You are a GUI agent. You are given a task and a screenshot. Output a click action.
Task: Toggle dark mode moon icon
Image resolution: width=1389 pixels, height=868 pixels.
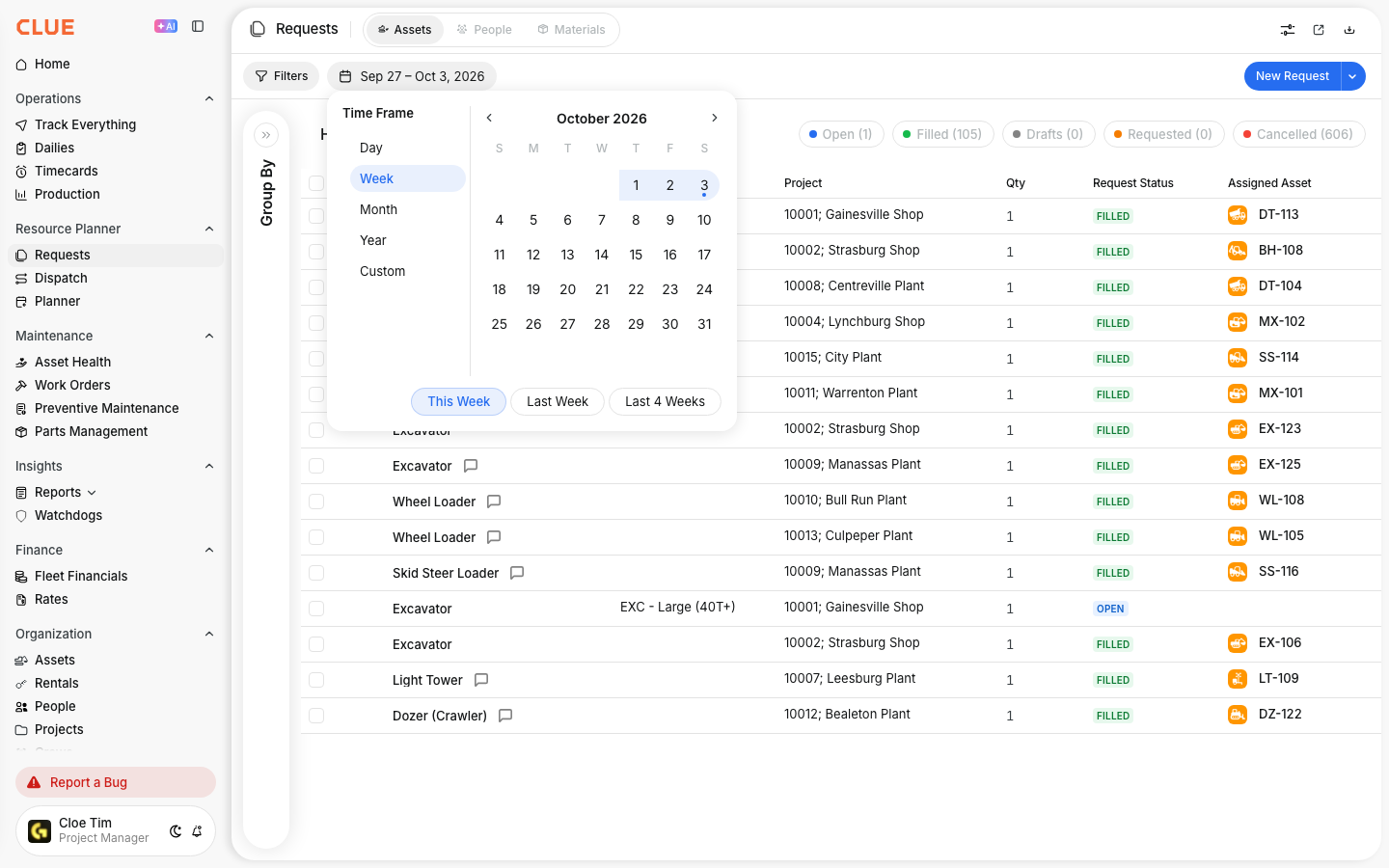pyautogui.click(x=176, y=831)
